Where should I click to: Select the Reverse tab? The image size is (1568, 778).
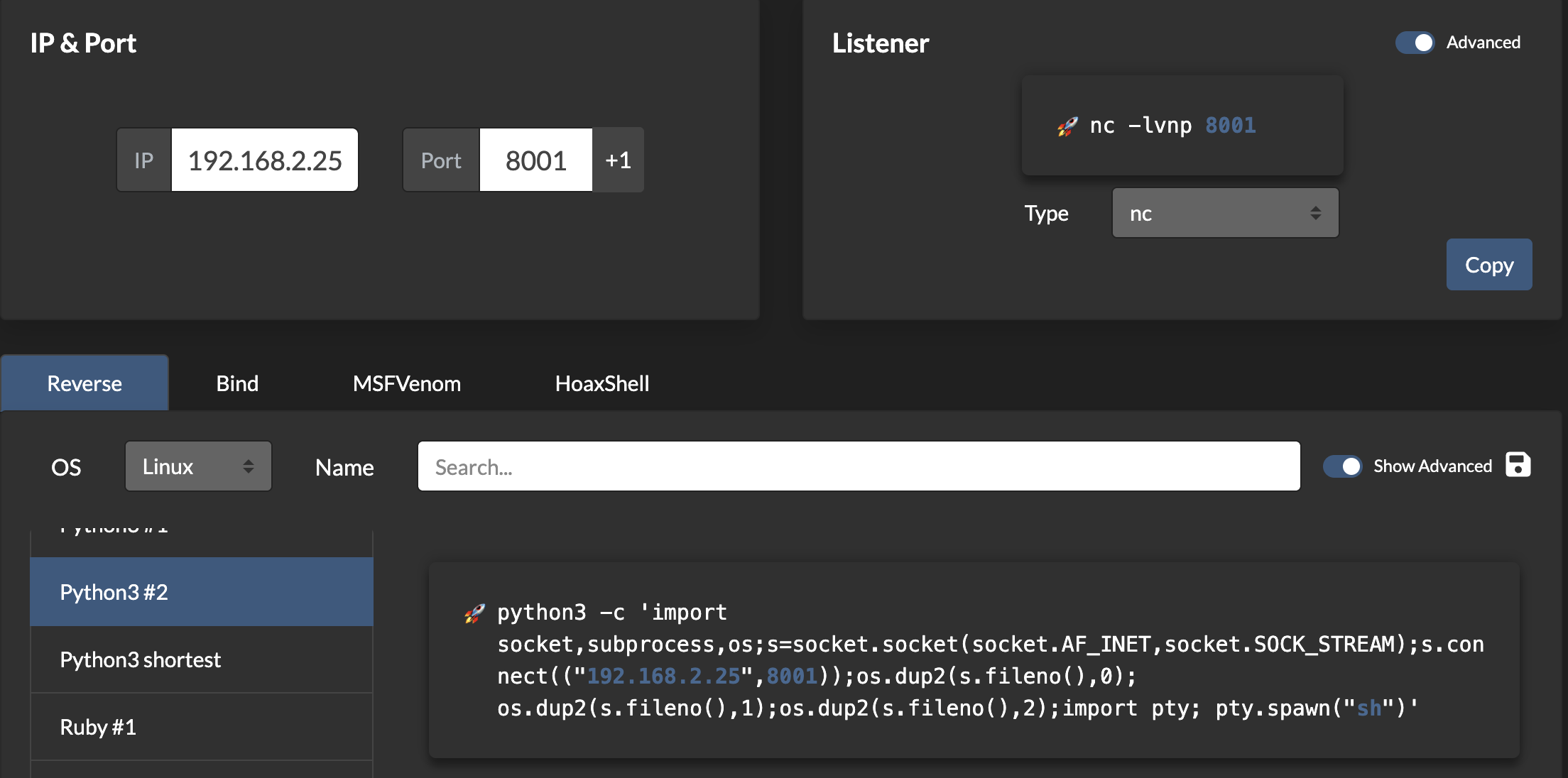tap(84, 383)
